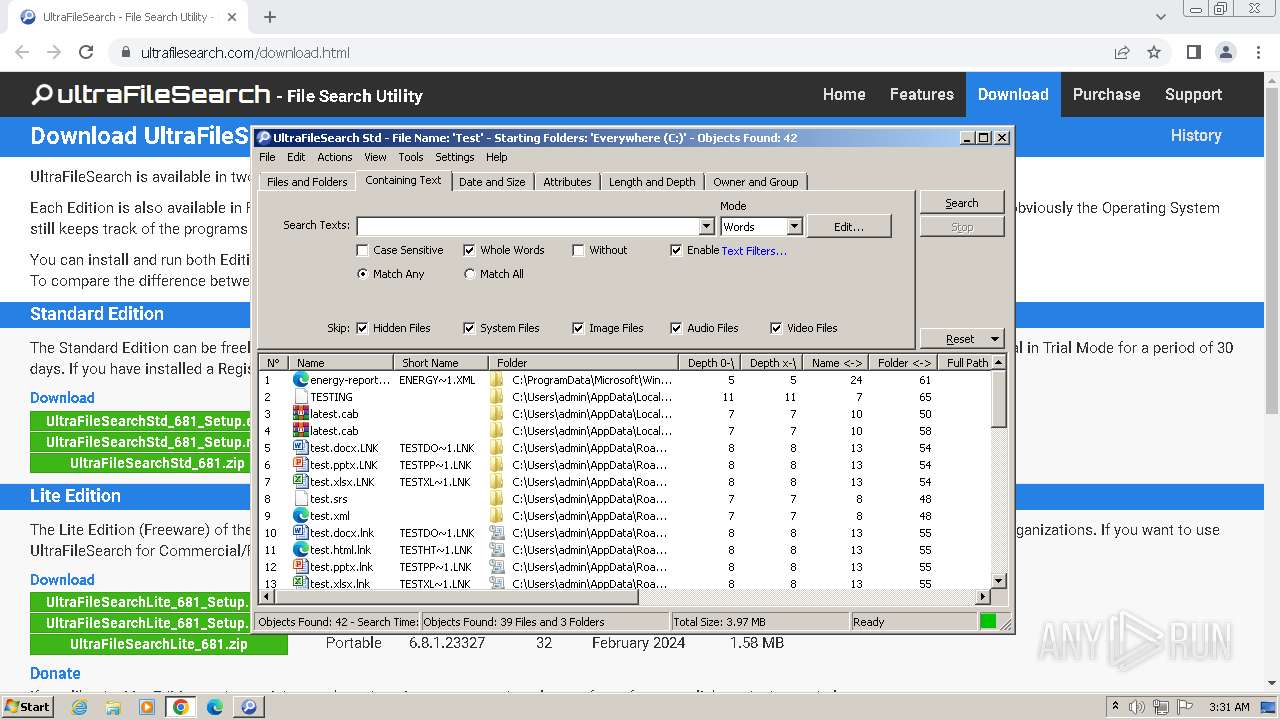Uncheck Skip Video Files

coord(776,328)
